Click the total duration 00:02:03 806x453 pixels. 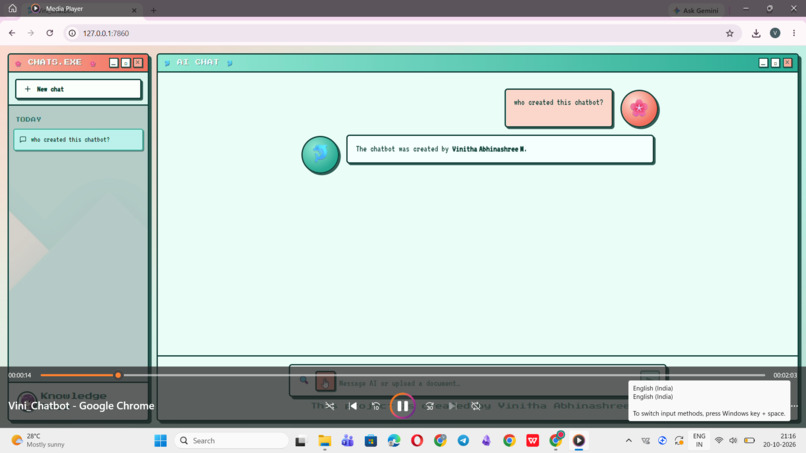click(785, 375)
